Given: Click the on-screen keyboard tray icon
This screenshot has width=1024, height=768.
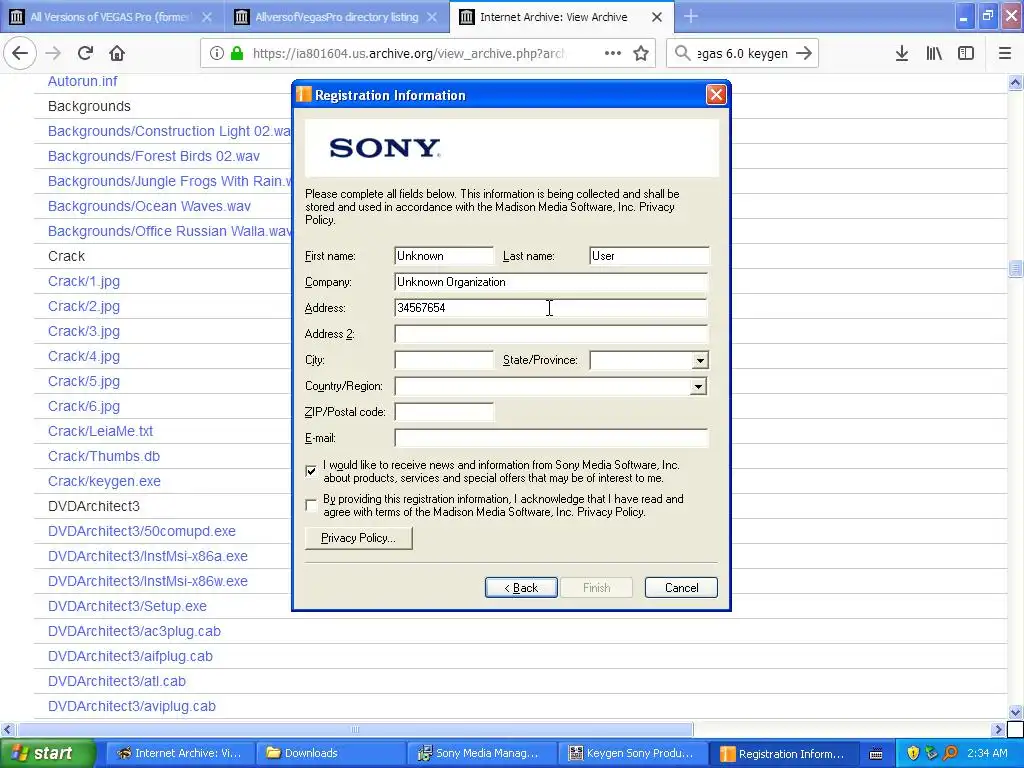Looking at the screenshot, I should pyautogui.click(x=876, y=754).
